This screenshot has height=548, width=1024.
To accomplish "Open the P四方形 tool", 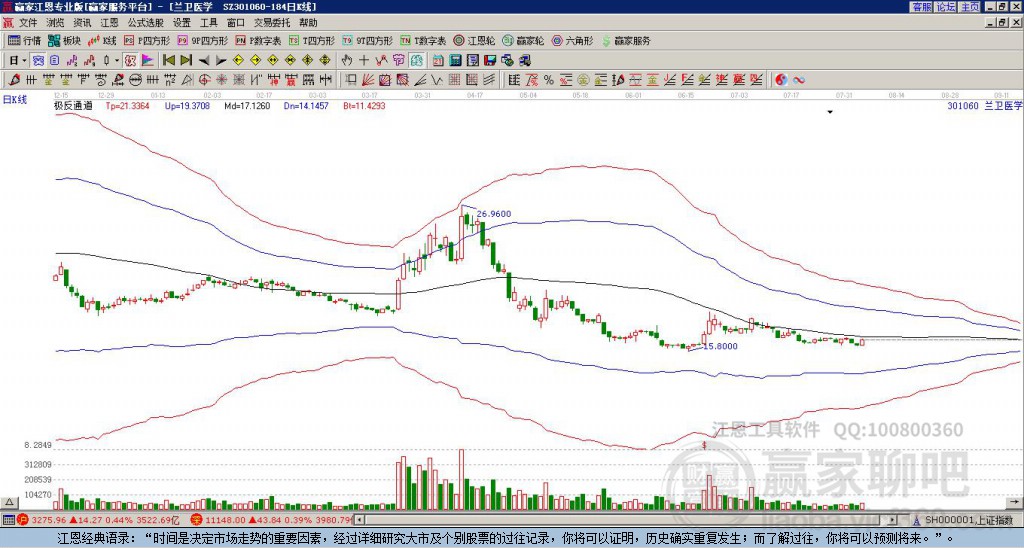I will (147, 40).
